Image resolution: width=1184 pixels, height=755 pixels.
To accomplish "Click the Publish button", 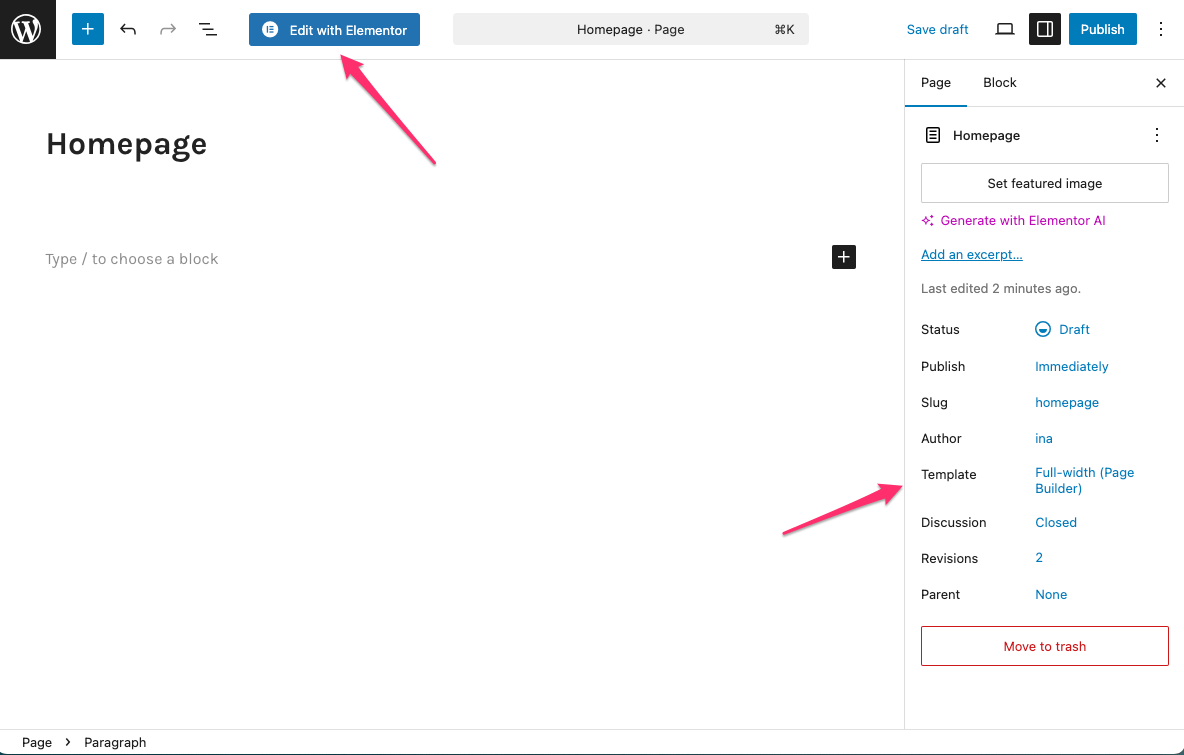I will [1102, 30].
